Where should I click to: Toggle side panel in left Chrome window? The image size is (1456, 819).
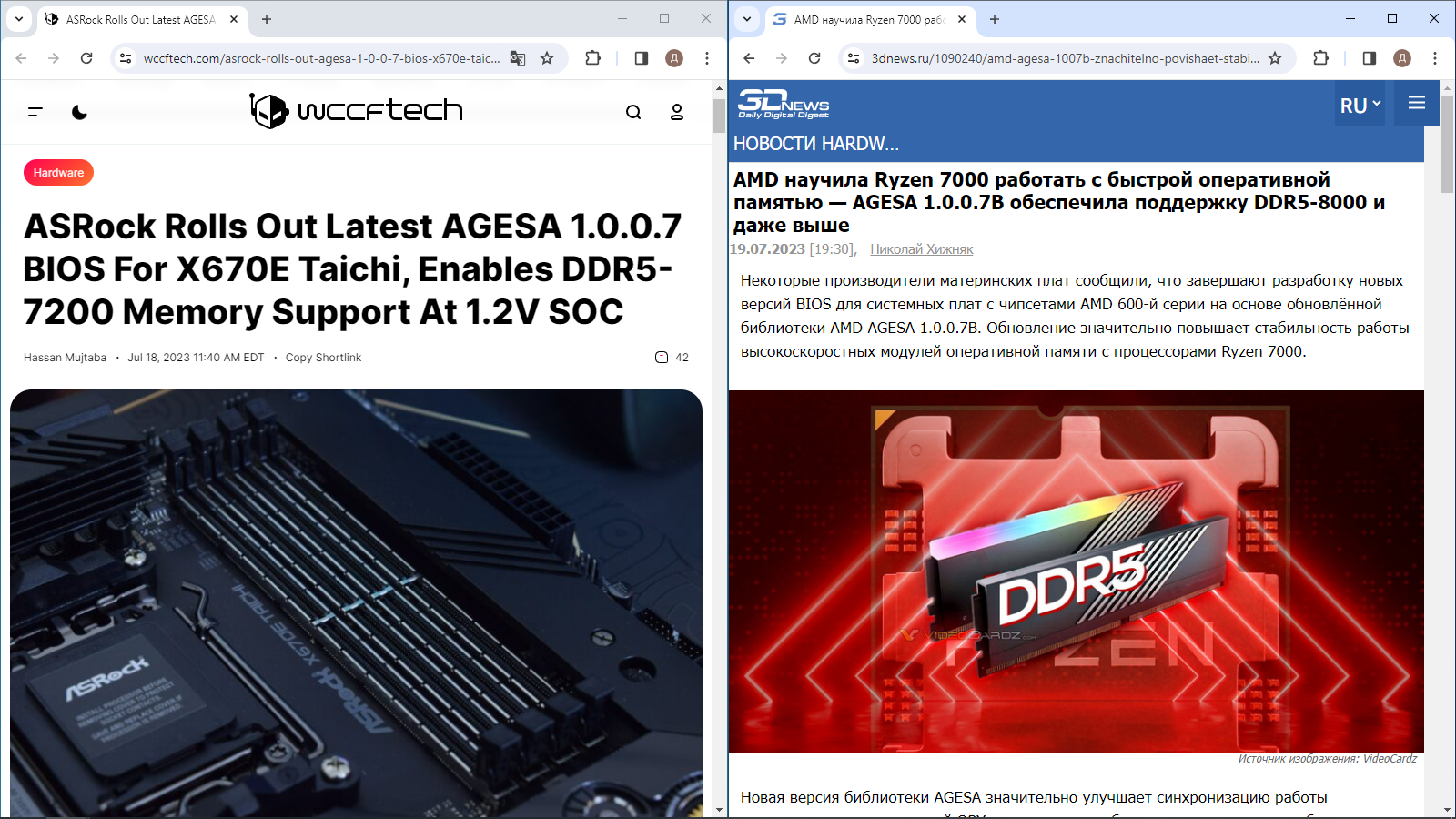pyautogui.click(x=642, y=58)
